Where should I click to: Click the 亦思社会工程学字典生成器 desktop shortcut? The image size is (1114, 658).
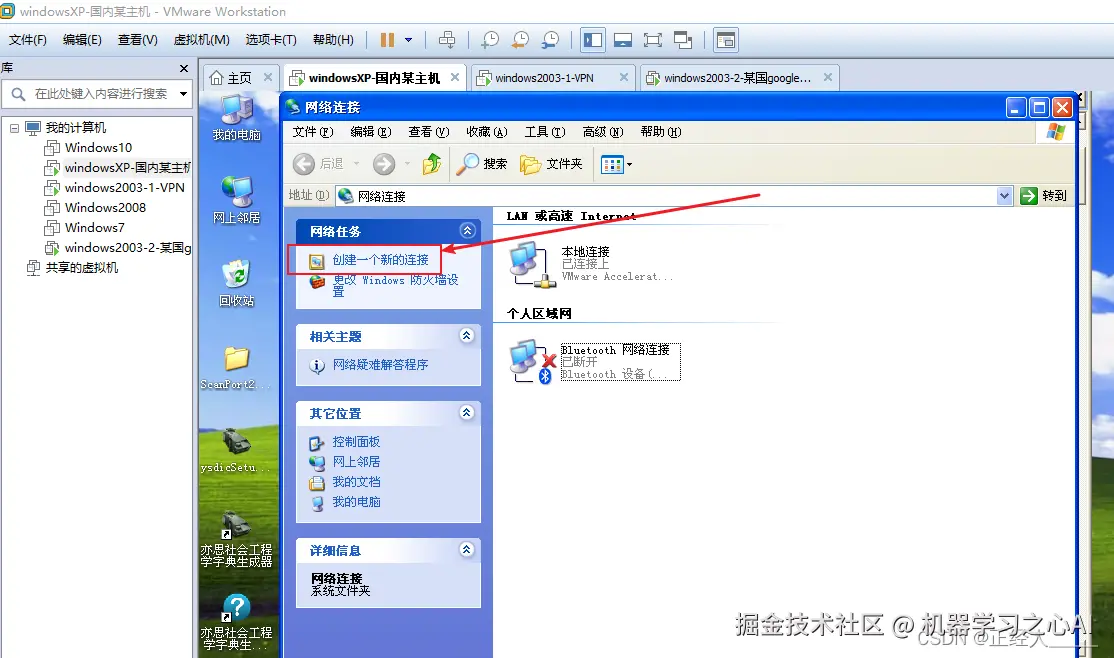tap(237, 540)
